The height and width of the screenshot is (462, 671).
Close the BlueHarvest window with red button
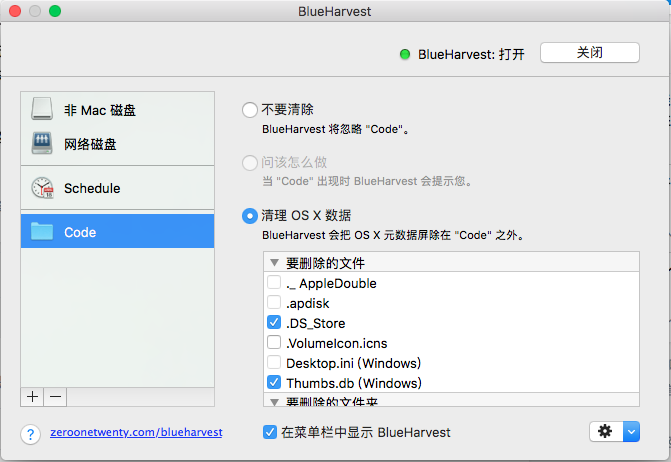[x=15, y=11]
